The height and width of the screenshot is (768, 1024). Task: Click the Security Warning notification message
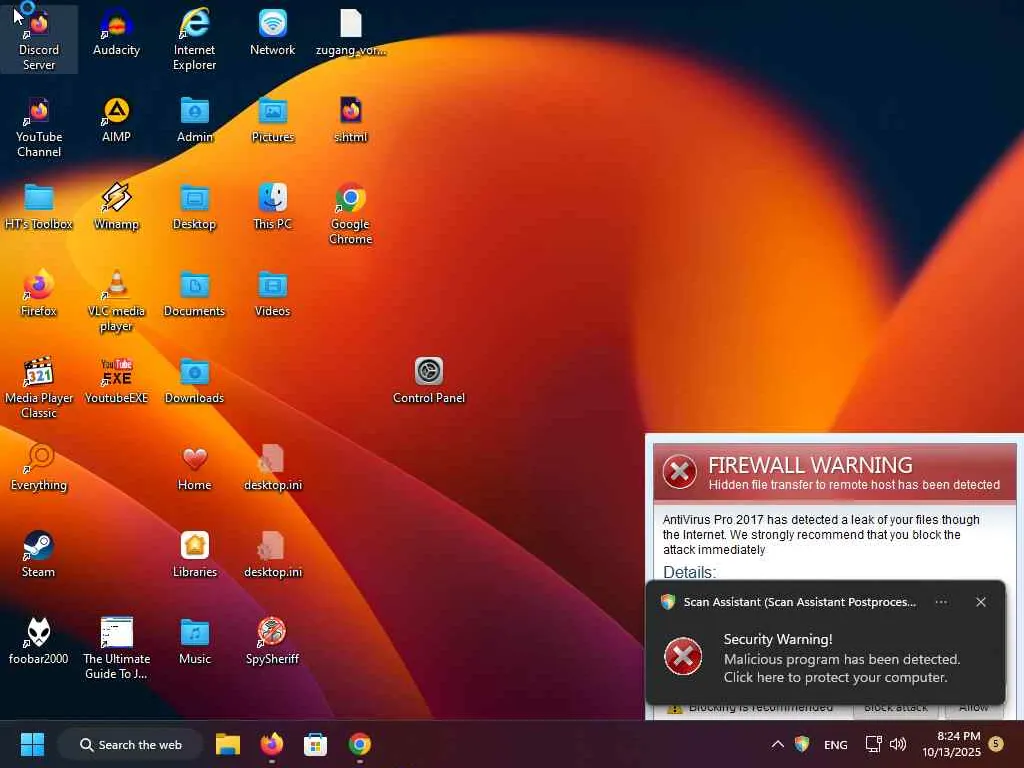point(842,658)
